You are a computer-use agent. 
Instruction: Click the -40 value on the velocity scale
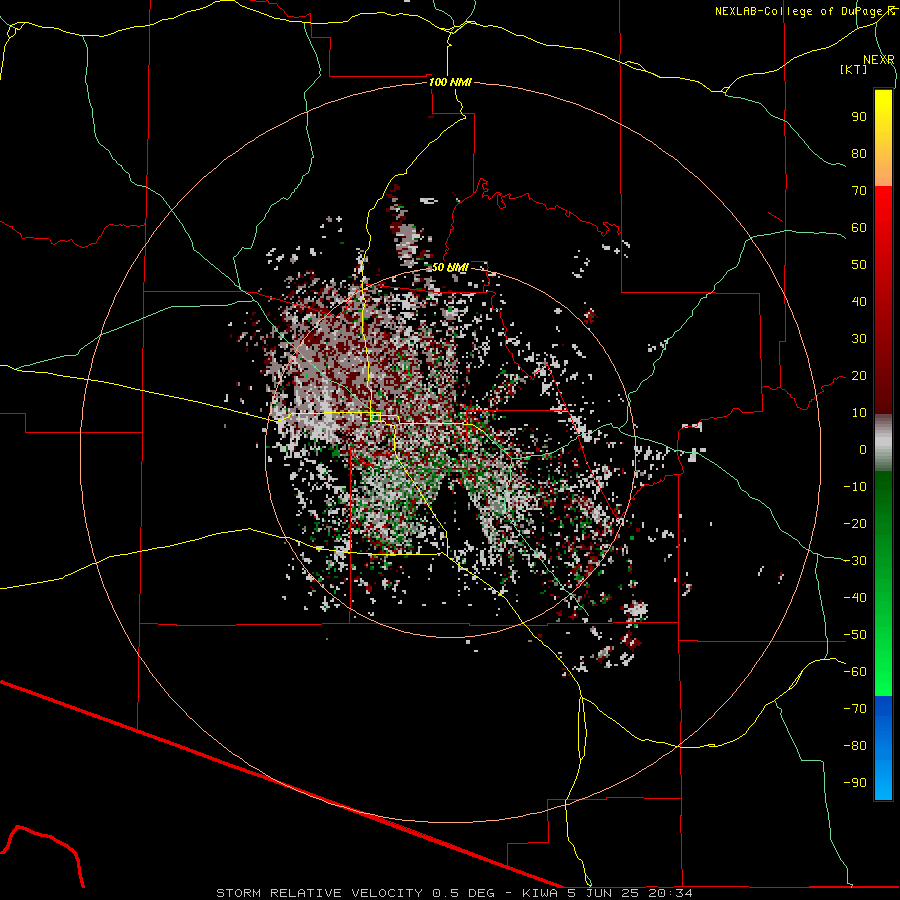[855, 598]
